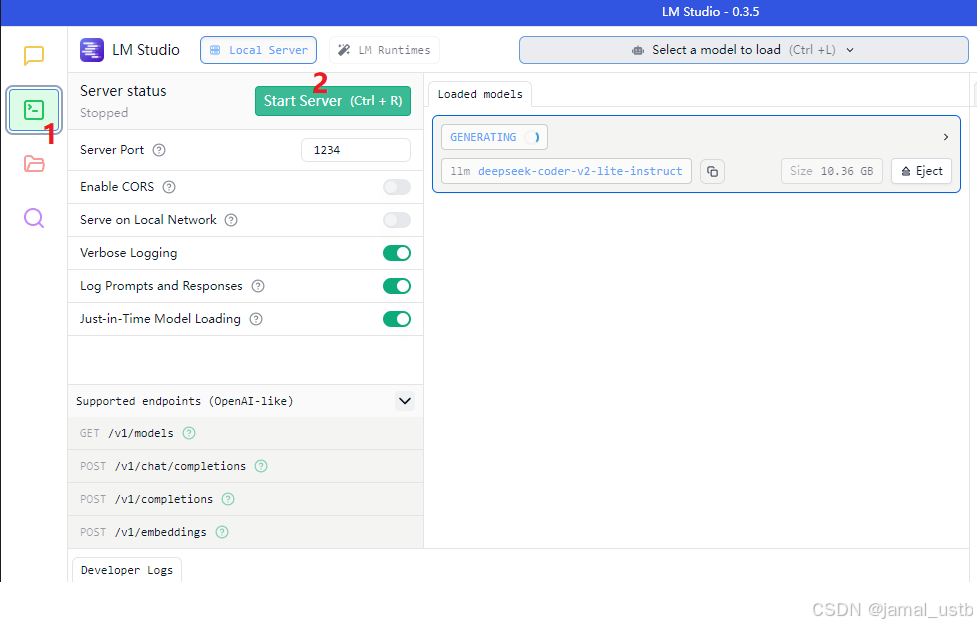
Task: Click help icon next to POST /v1/completions
Action: [x=228, y=499]
